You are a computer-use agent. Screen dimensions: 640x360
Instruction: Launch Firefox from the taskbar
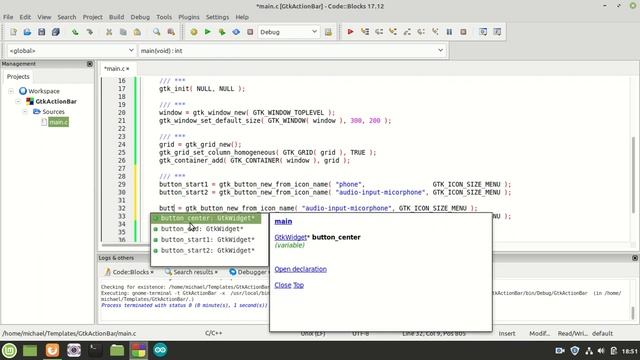click(52, 350)
